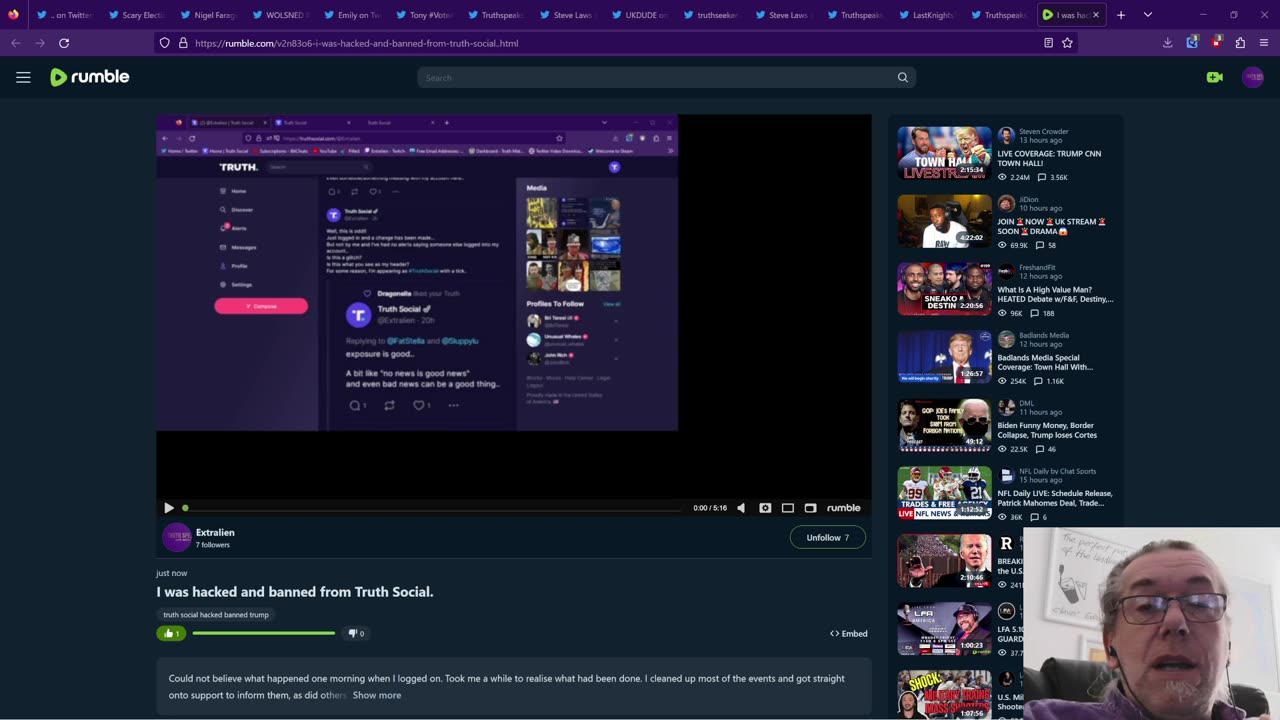Image resolution: width=1280 pixels, height=720 pixels.
Task: Click the paused video frame
Action: tap(513, 306)
